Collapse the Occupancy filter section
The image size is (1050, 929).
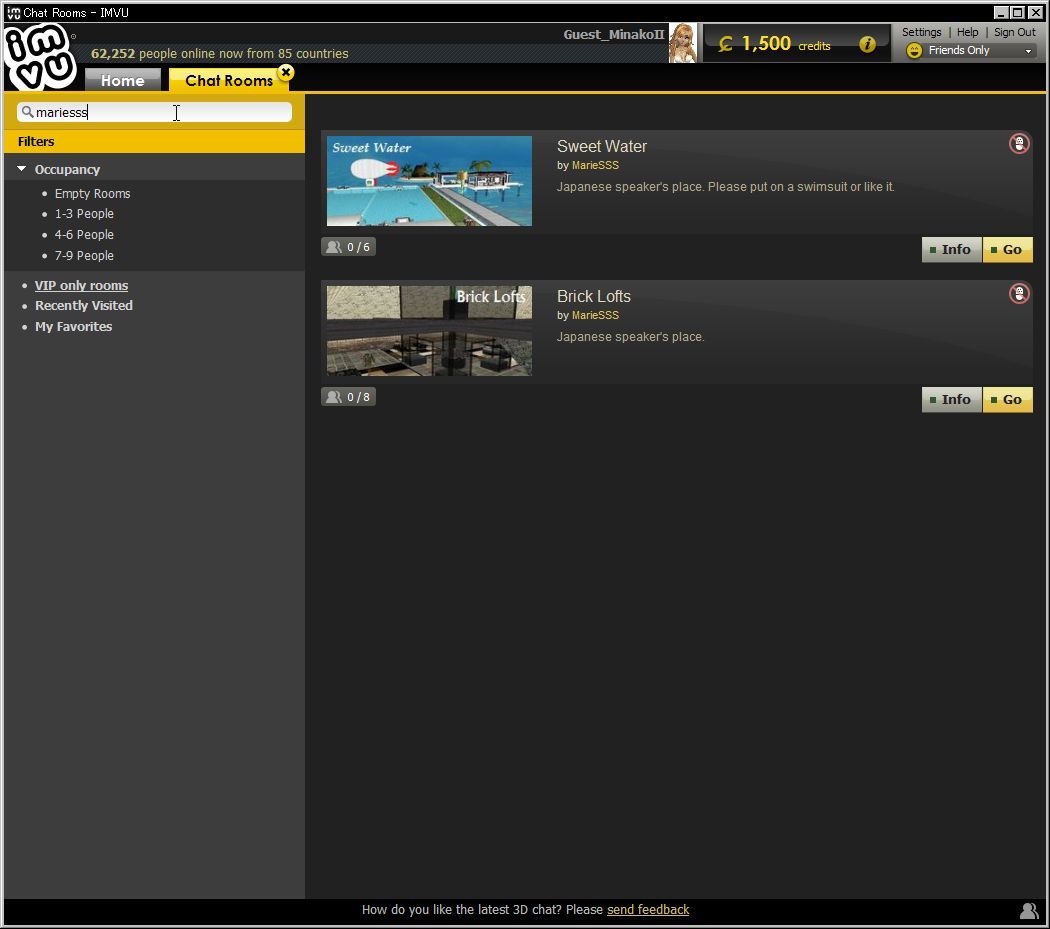(x=21, y=169)
